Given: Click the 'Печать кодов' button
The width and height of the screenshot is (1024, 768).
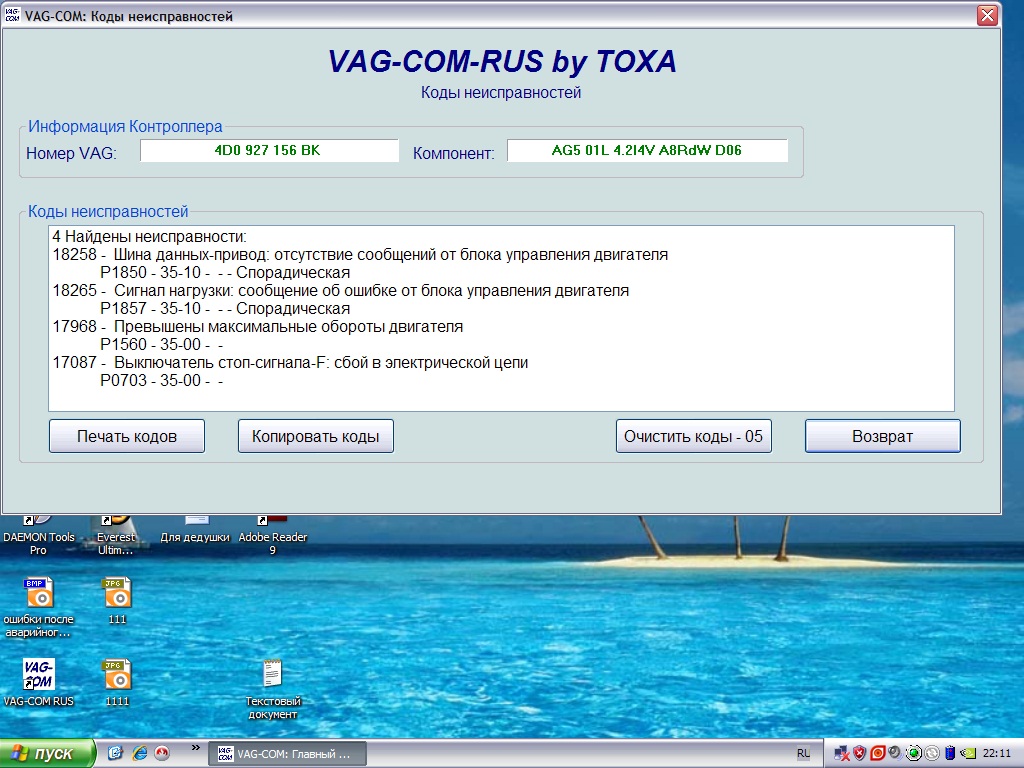Looking at the screenshot, I should (127, 436).
